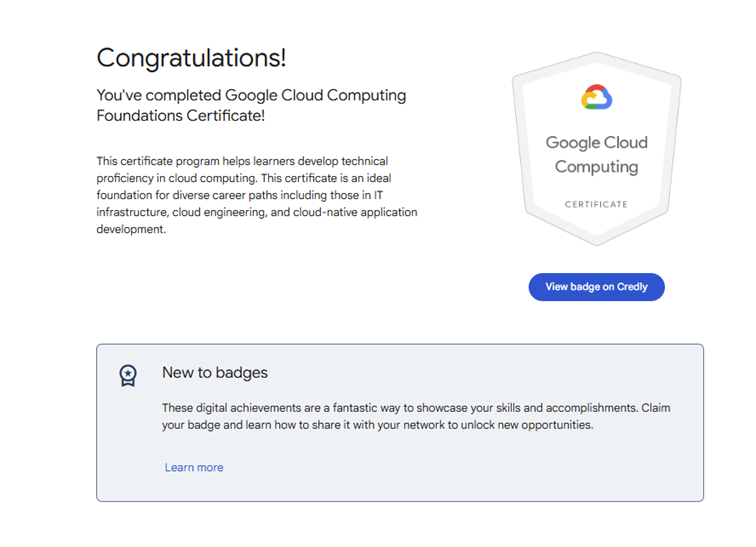Viewport: 756px width, 547px height.
Task: Click the word "Computing" on the badge
Action: point(596,167)
